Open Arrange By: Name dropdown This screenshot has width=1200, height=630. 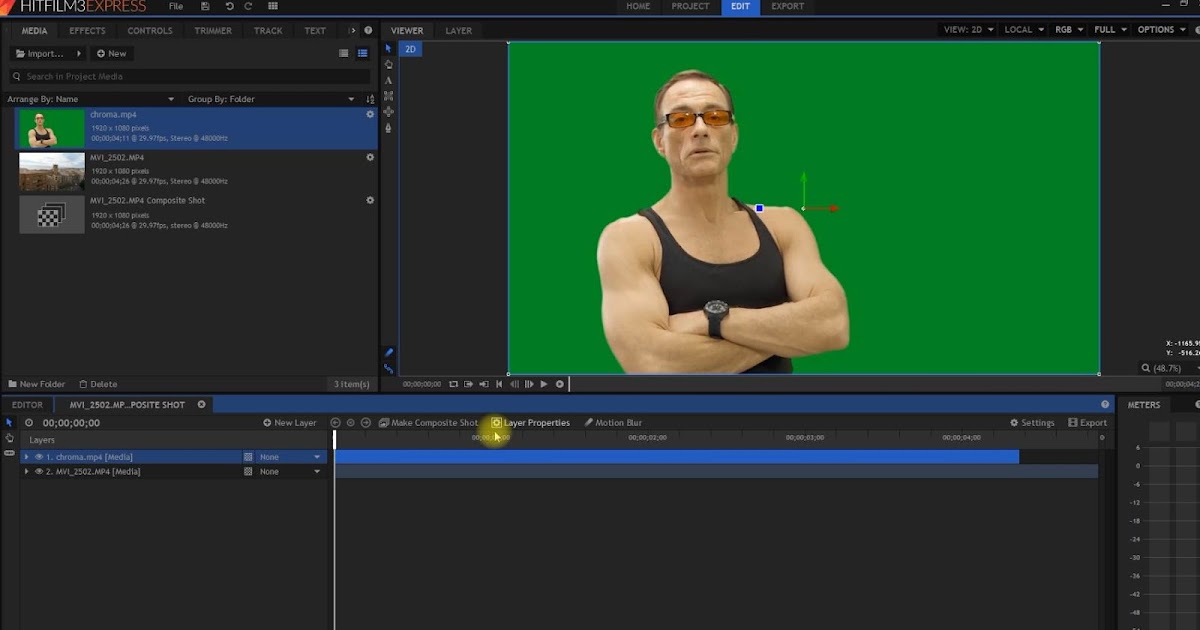point(90,99)
